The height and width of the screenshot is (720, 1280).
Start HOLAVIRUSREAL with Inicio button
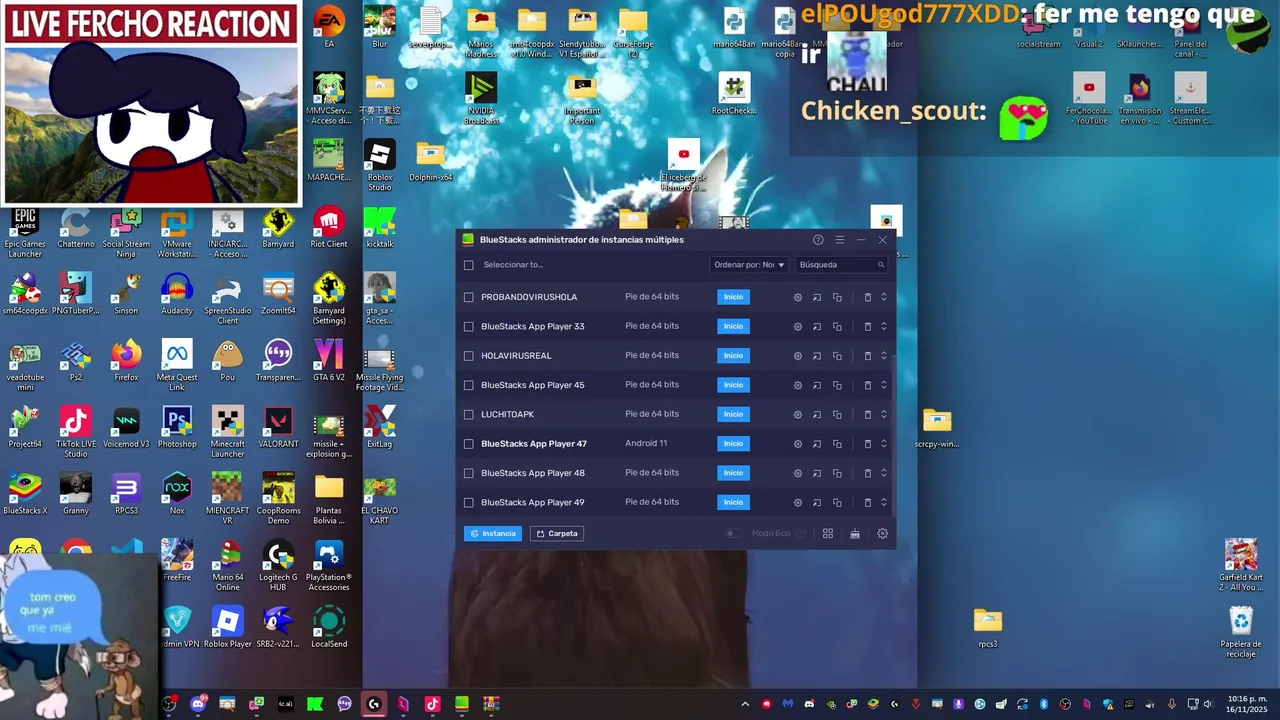point(733,356)
